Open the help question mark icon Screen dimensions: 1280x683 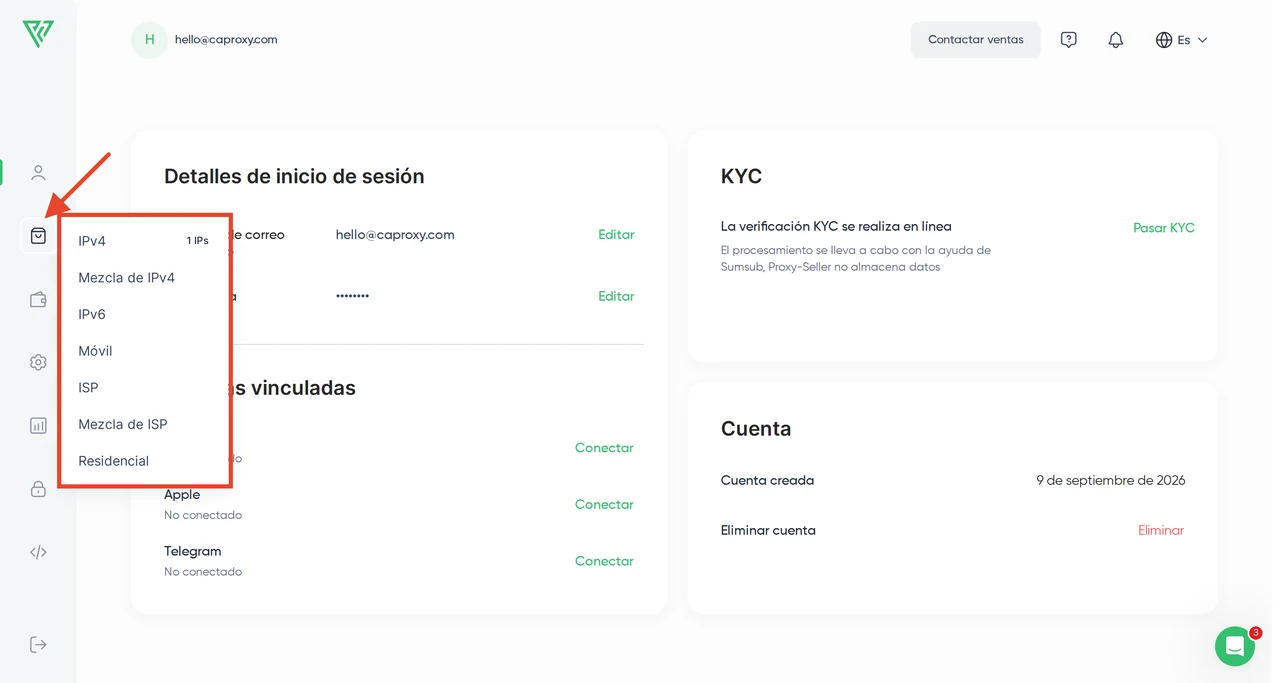[x=1069, y=40]
